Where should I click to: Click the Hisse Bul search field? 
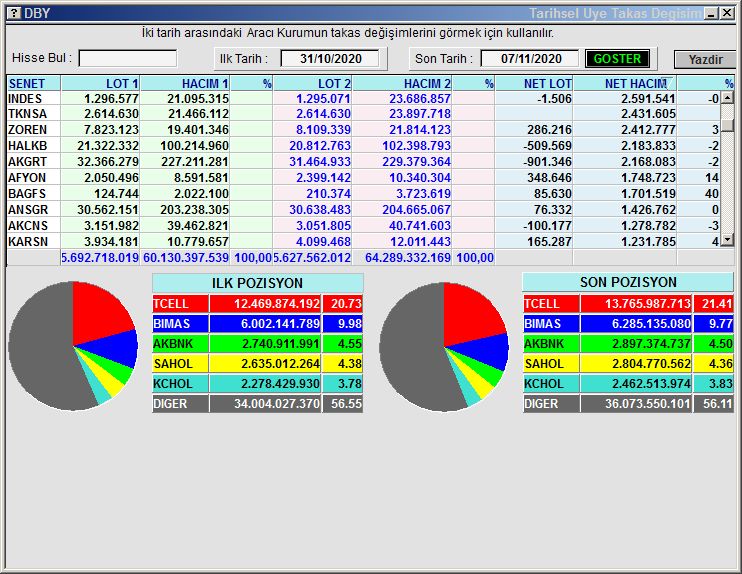pos(127,59)
